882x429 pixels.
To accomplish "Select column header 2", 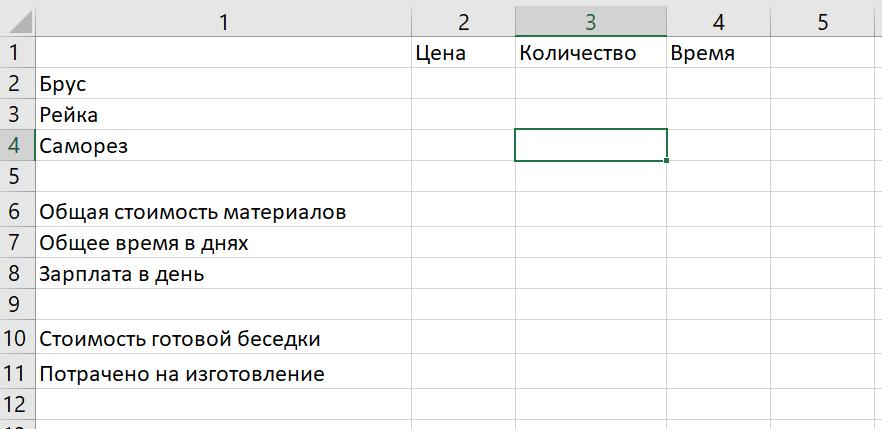I will coord(463,22).
